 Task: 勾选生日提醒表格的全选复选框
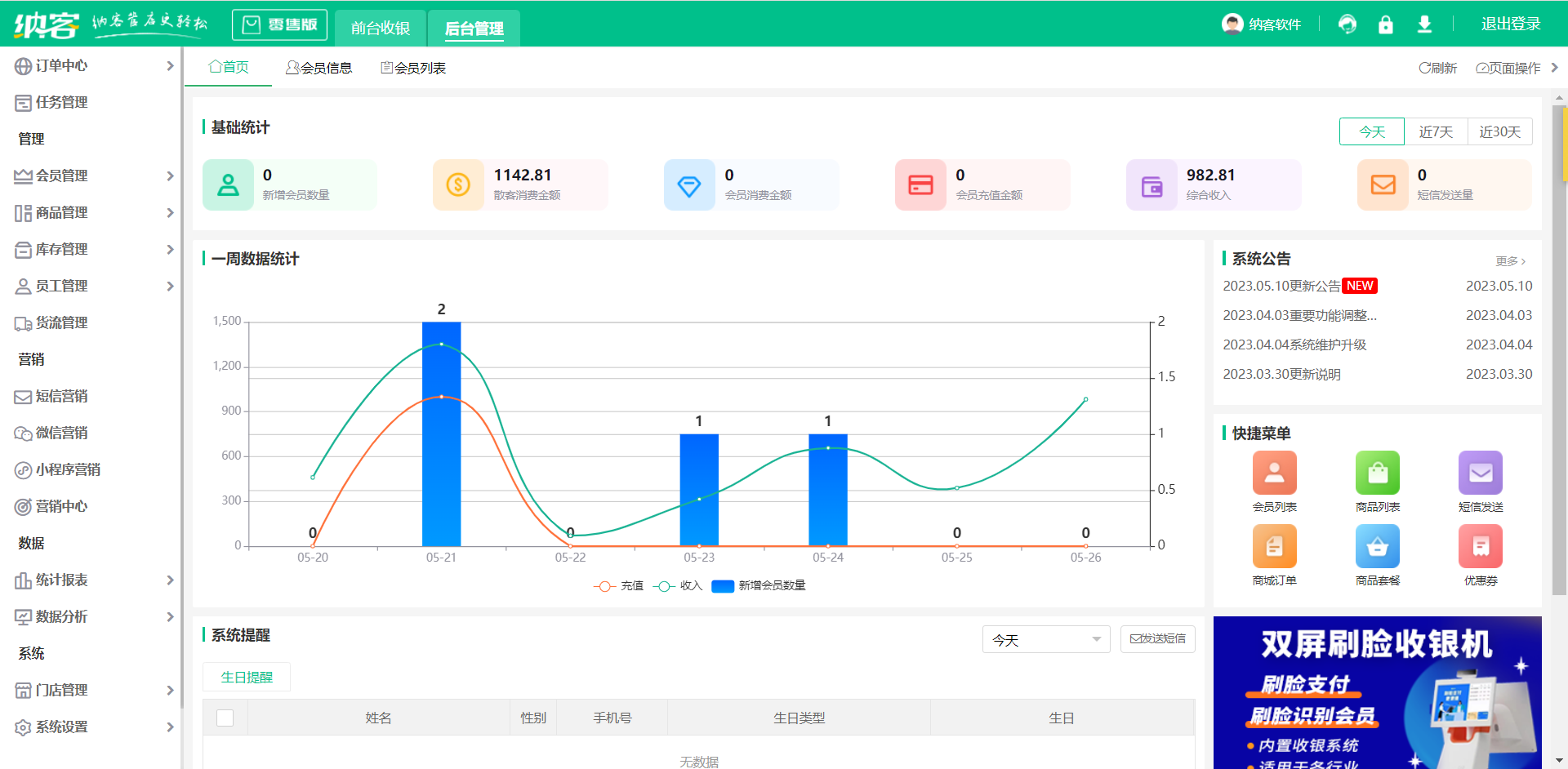[225, 718]
